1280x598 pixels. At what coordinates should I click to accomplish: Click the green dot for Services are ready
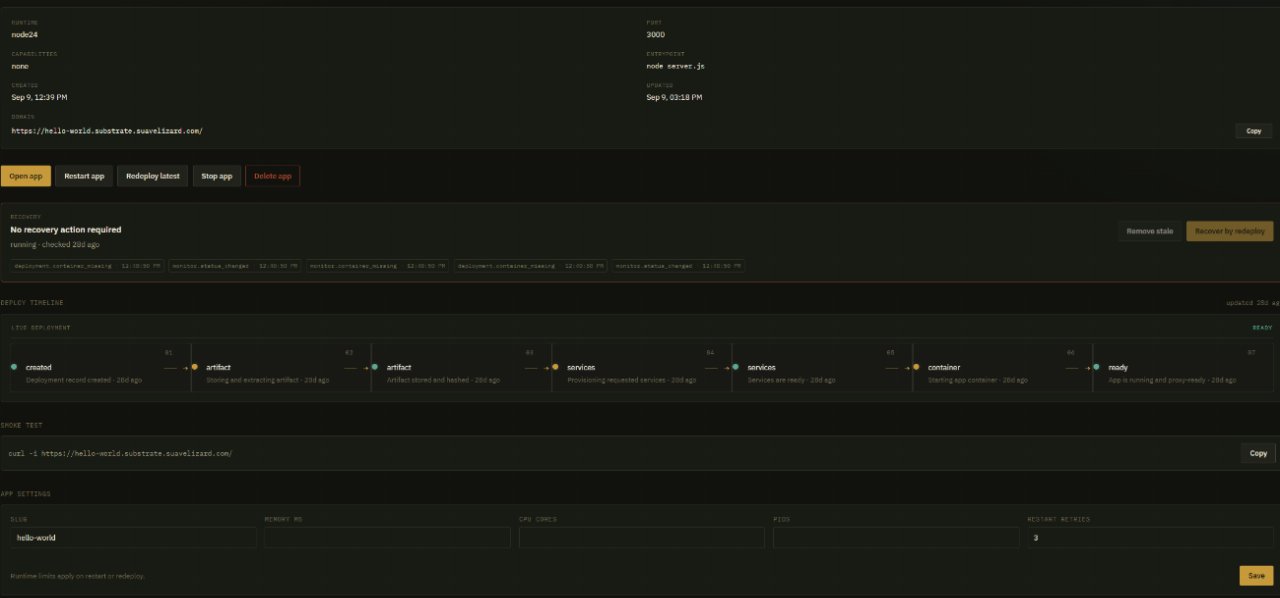(735, 367)
